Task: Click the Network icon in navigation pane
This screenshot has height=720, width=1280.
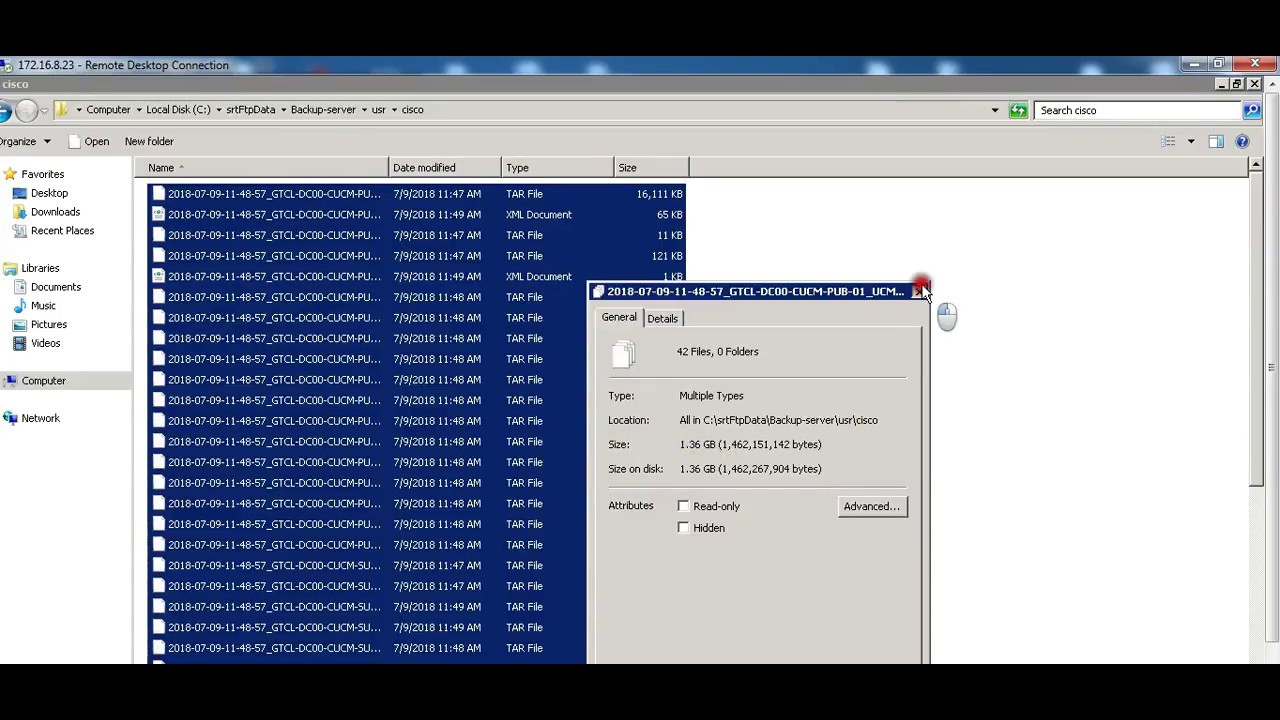Action: [x=10, y=418]
